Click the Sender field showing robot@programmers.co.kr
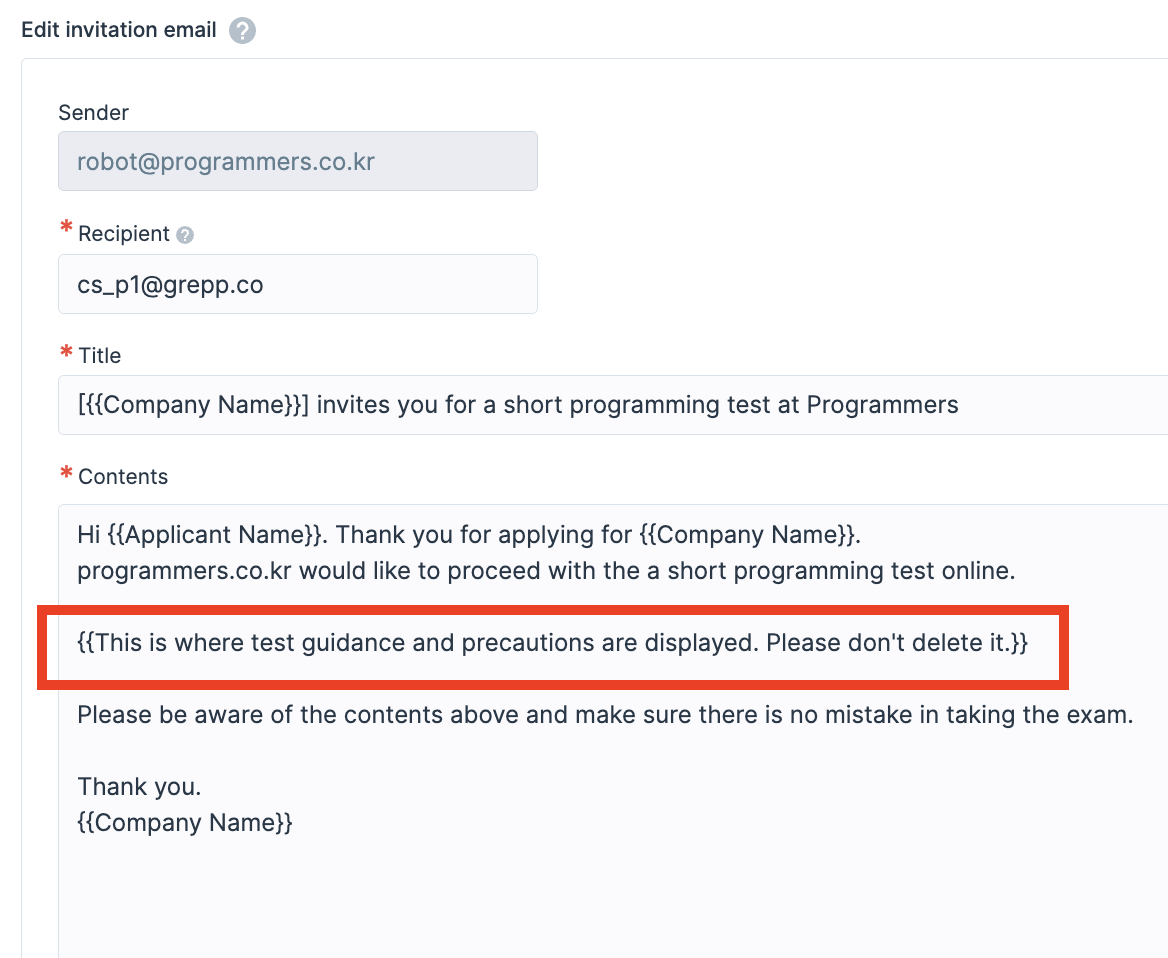Image resolution: width=1168 pixels, height=958 pixels. [x=298, y=161]
